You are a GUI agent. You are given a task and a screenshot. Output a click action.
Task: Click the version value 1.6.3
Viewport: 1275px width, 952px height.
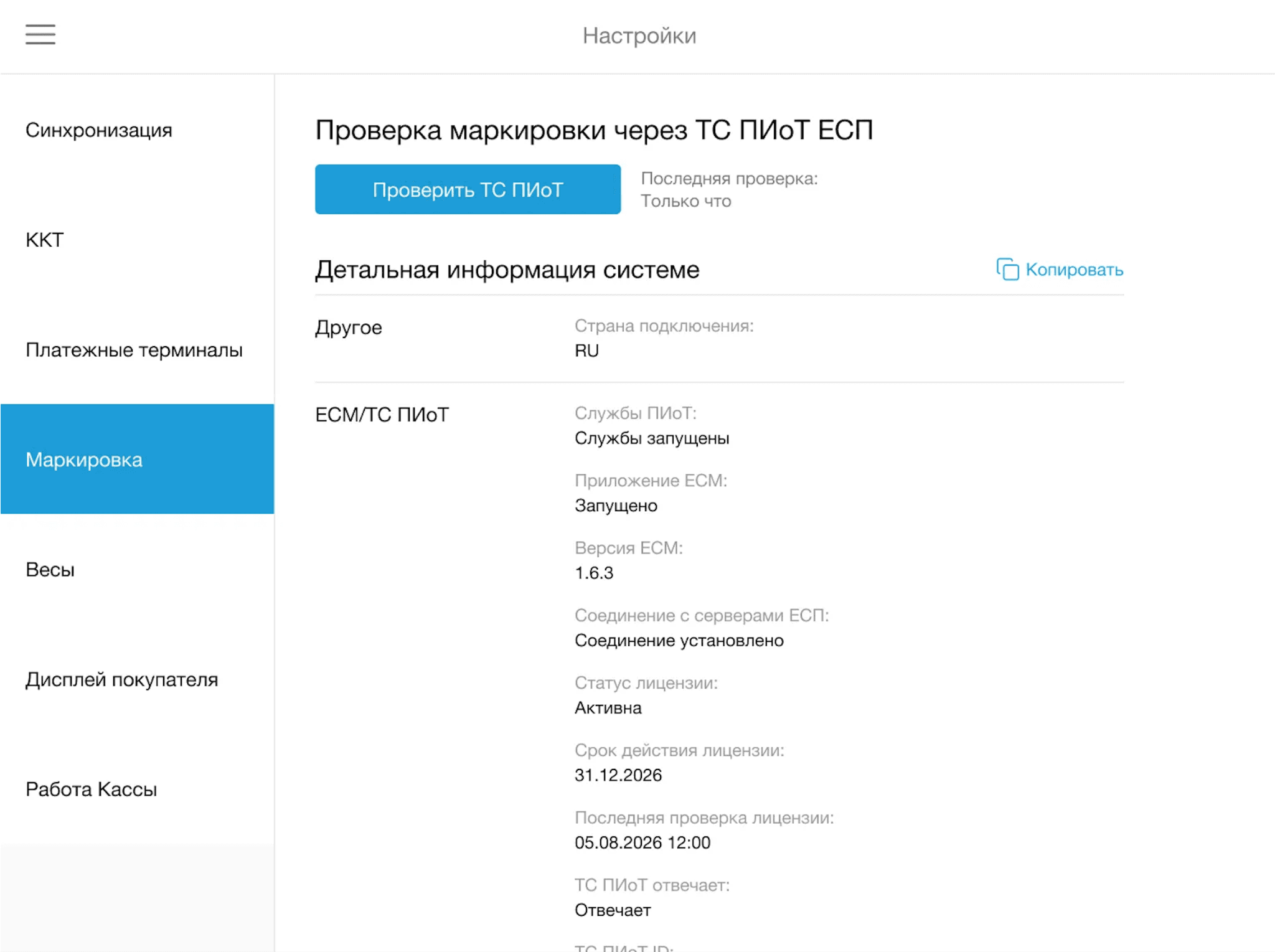coord(594,573)
